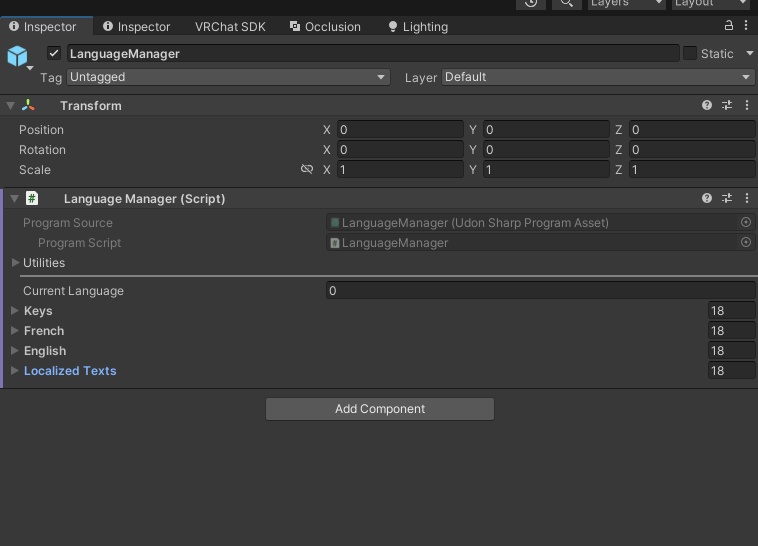The height and width of the screenshot is (546, 758).
Task: Click the Position Z field
Action: point(692,130)
